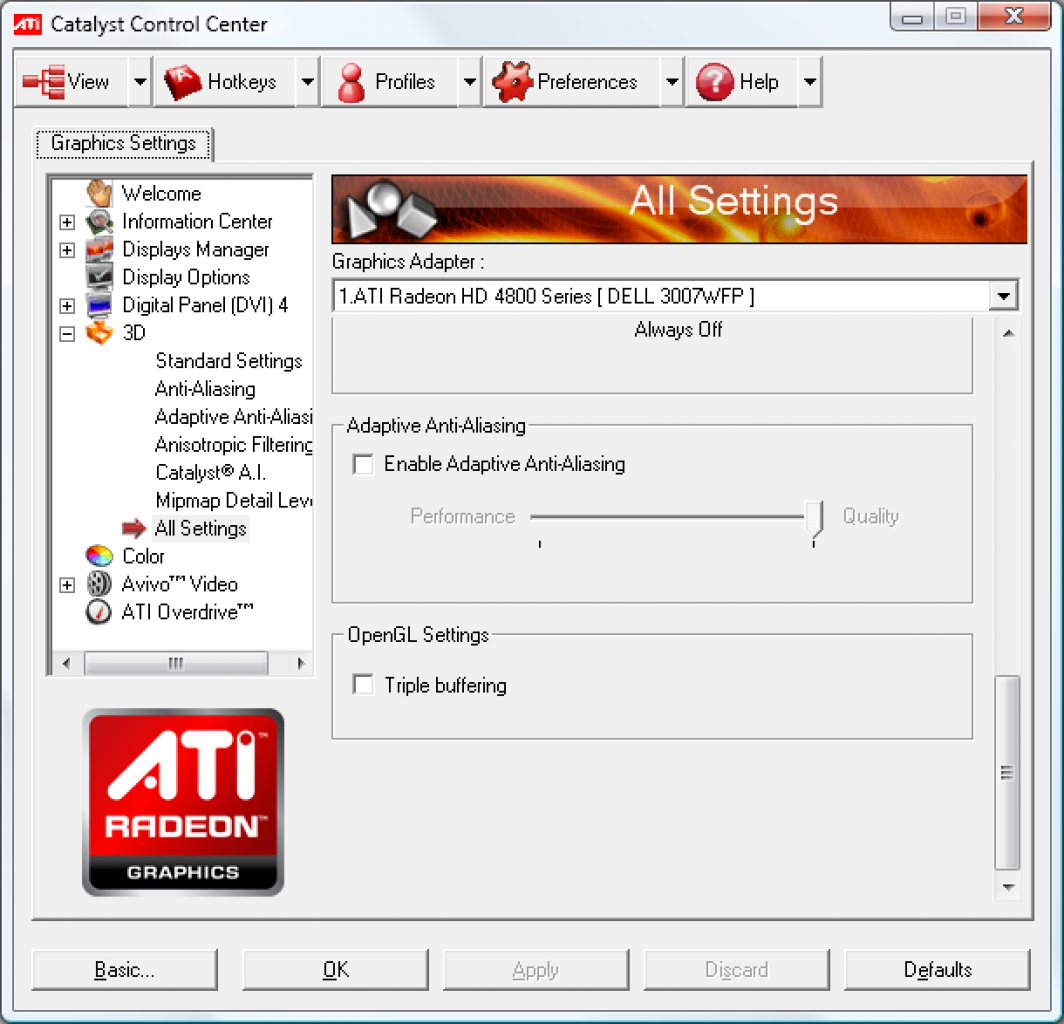The width and height of the screenshot is (1064, 1024).
Task: Click the Preferences gear icon
Action: (x=513, y=81)
